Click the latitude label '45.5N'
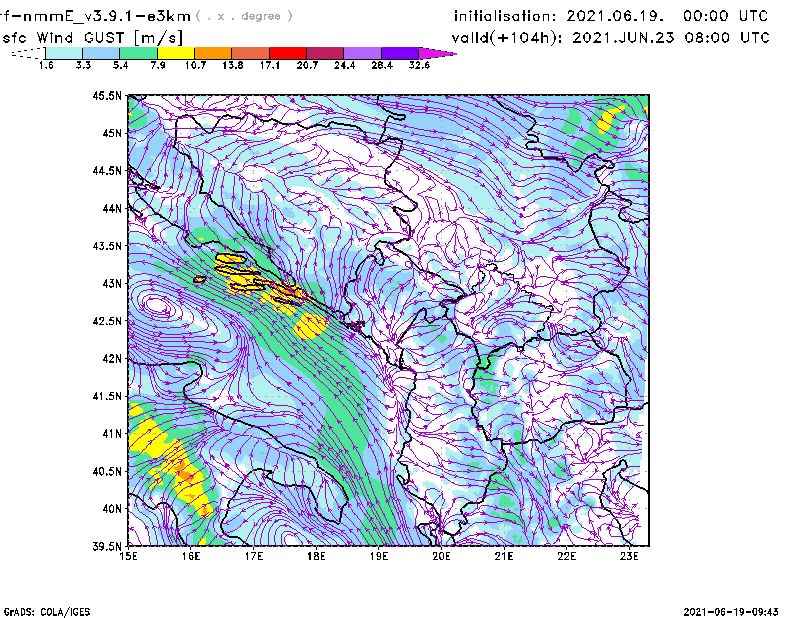Viewport: 800px width, 618px height. [107, 95]
